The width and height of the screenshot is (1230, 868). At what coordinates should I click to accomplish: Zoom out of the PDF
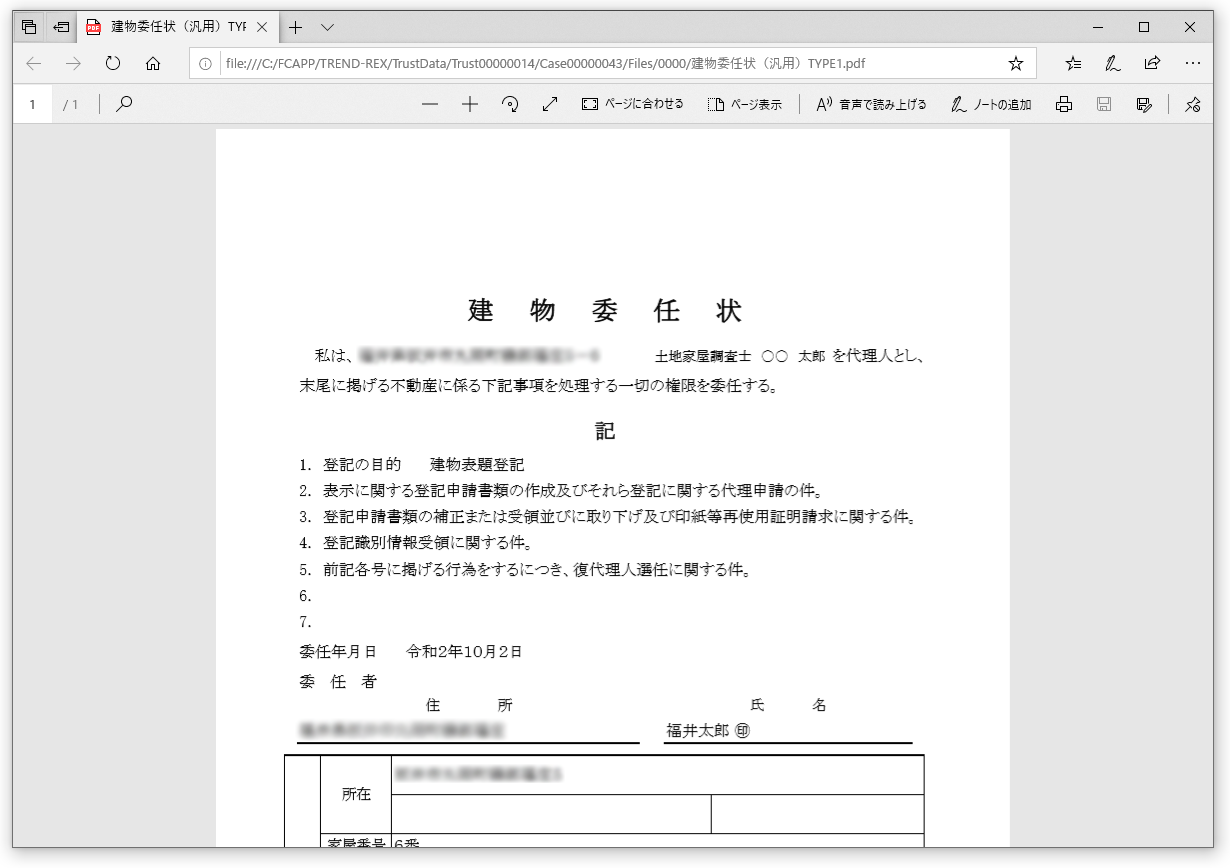430,104
